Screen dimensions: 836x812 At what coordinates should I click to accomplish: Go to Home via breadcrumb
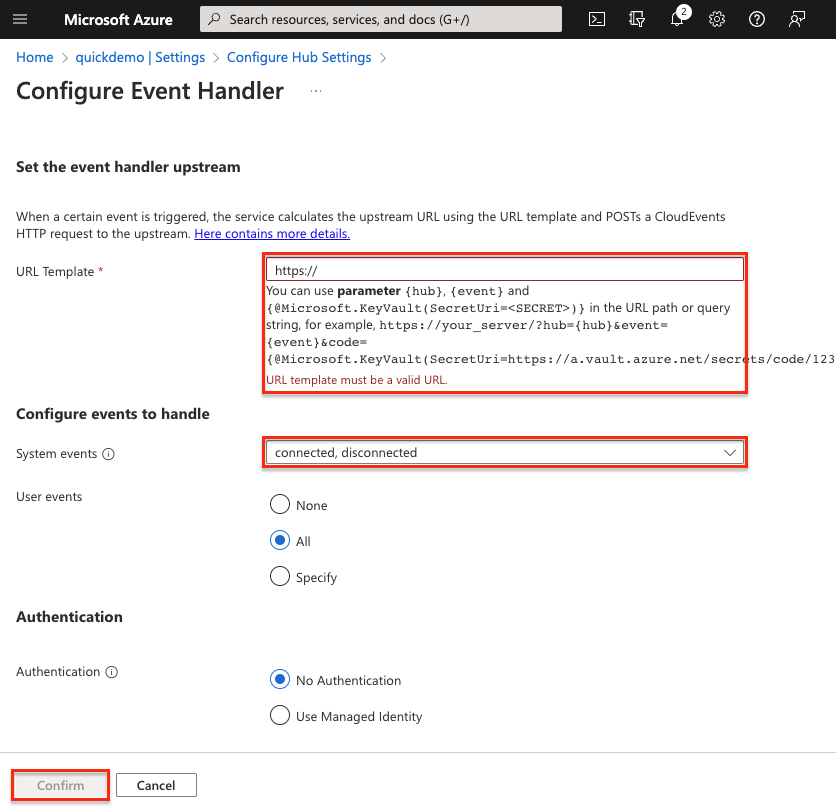click(34, 57)
